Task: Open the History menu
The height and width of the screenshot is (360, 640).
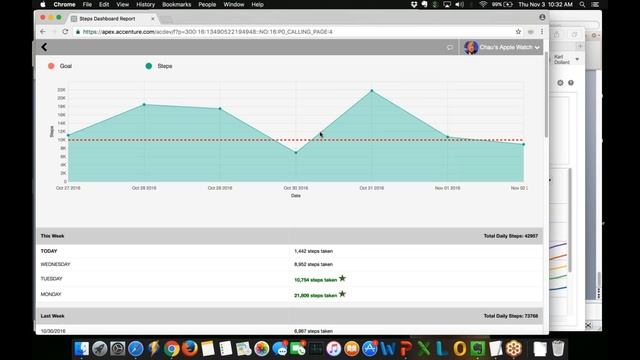Action: pyautogui.click(x=145, y=4)
